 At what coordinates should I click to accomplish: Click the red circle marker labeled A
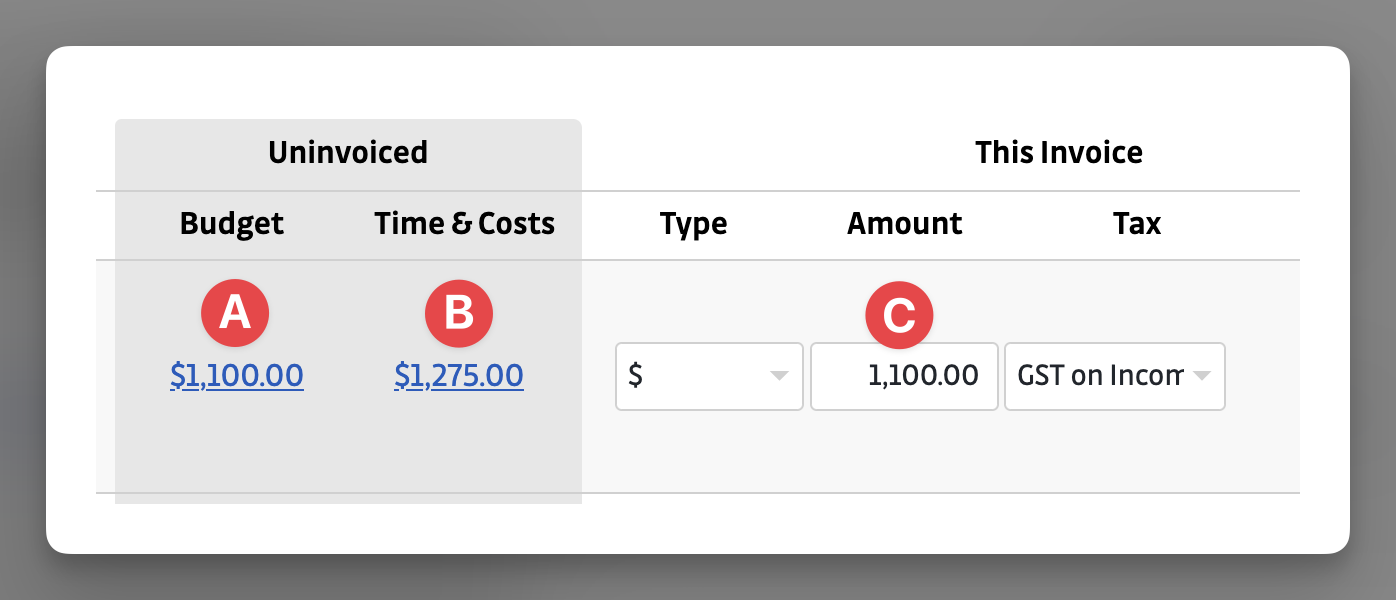coord(235,313)
